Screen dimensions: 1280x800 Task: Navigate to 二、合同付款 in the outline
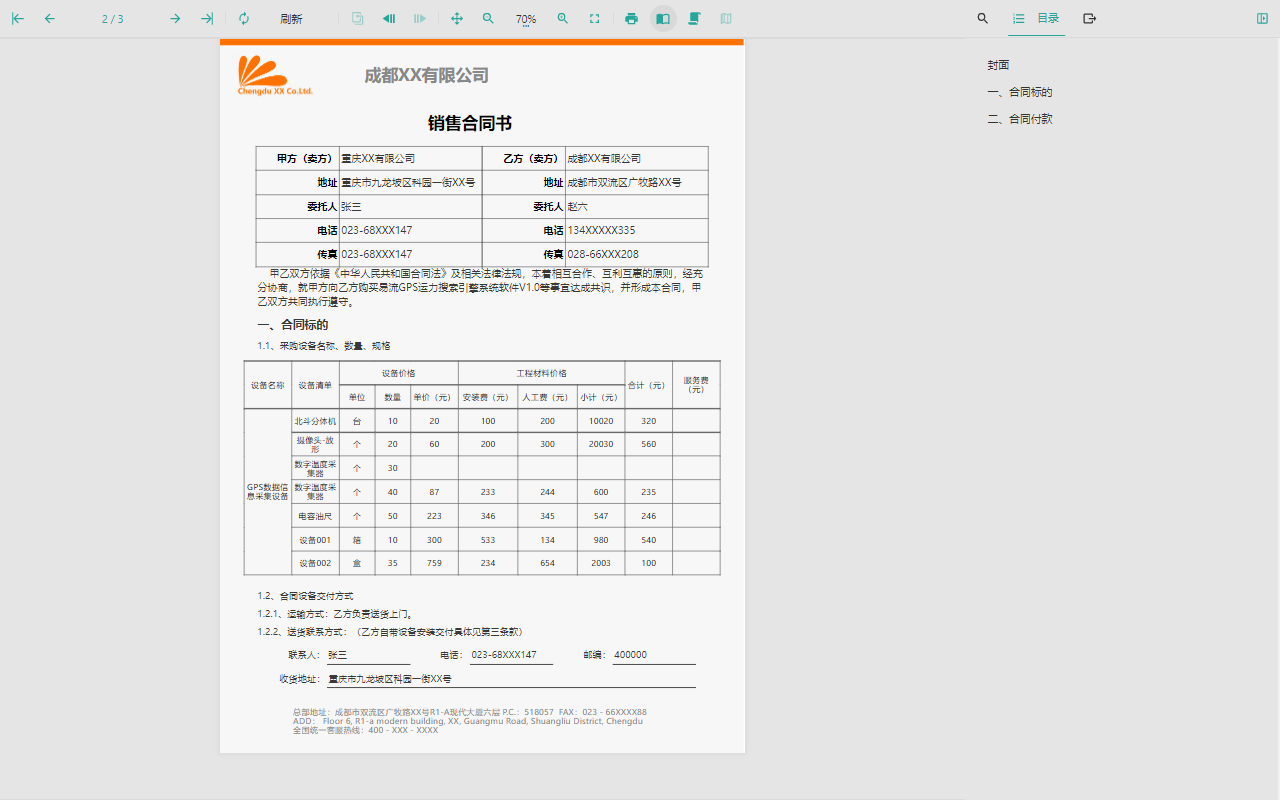tap(1020, 119)
